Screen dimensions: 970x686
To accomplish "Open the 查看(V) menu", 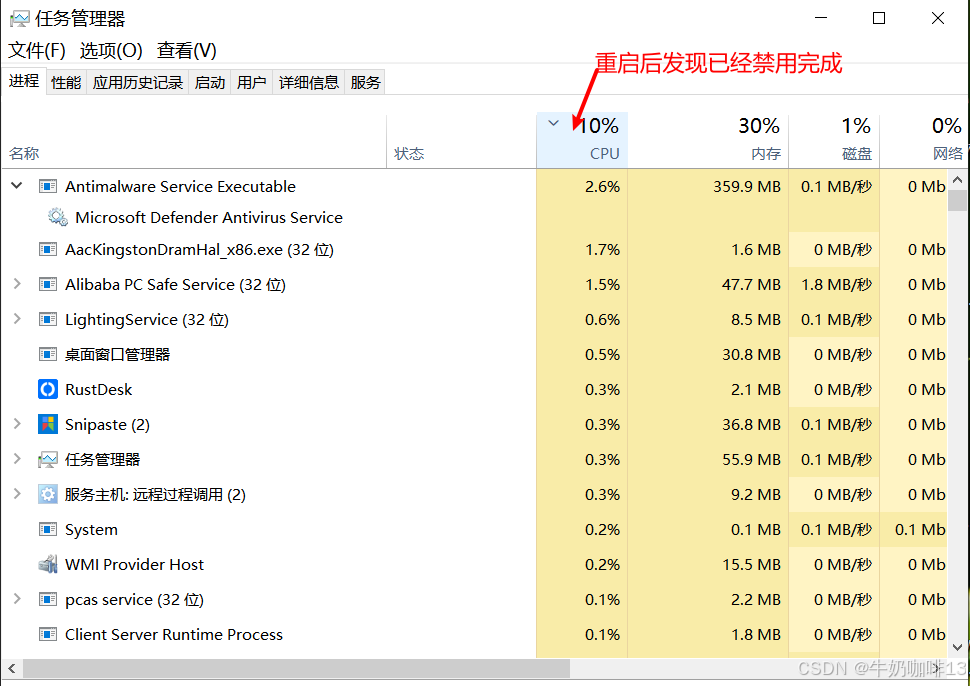I will point(186,50).
